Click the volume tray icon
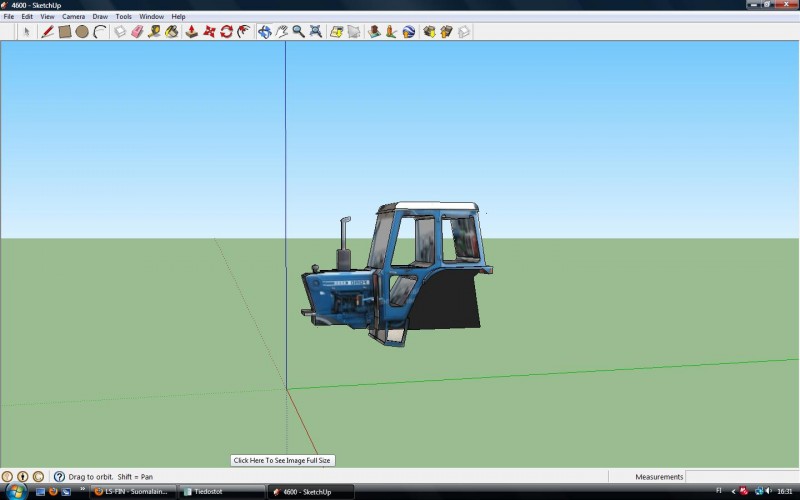Screen dimensions: 800x500 pos(768,491)
